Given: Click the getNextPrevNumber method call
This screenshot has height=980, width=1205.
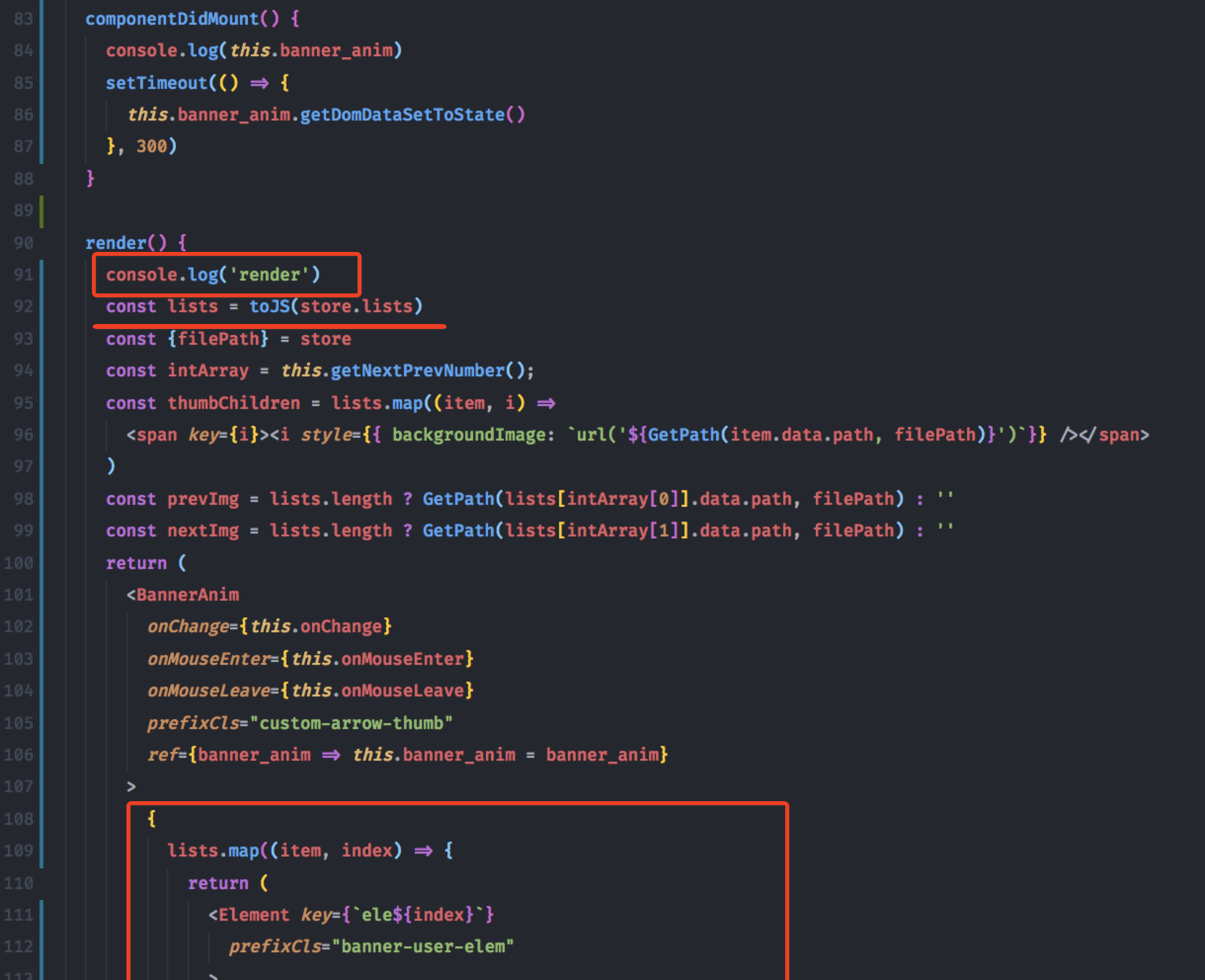Looking at the screenshot, I should (x=417, y=371).
